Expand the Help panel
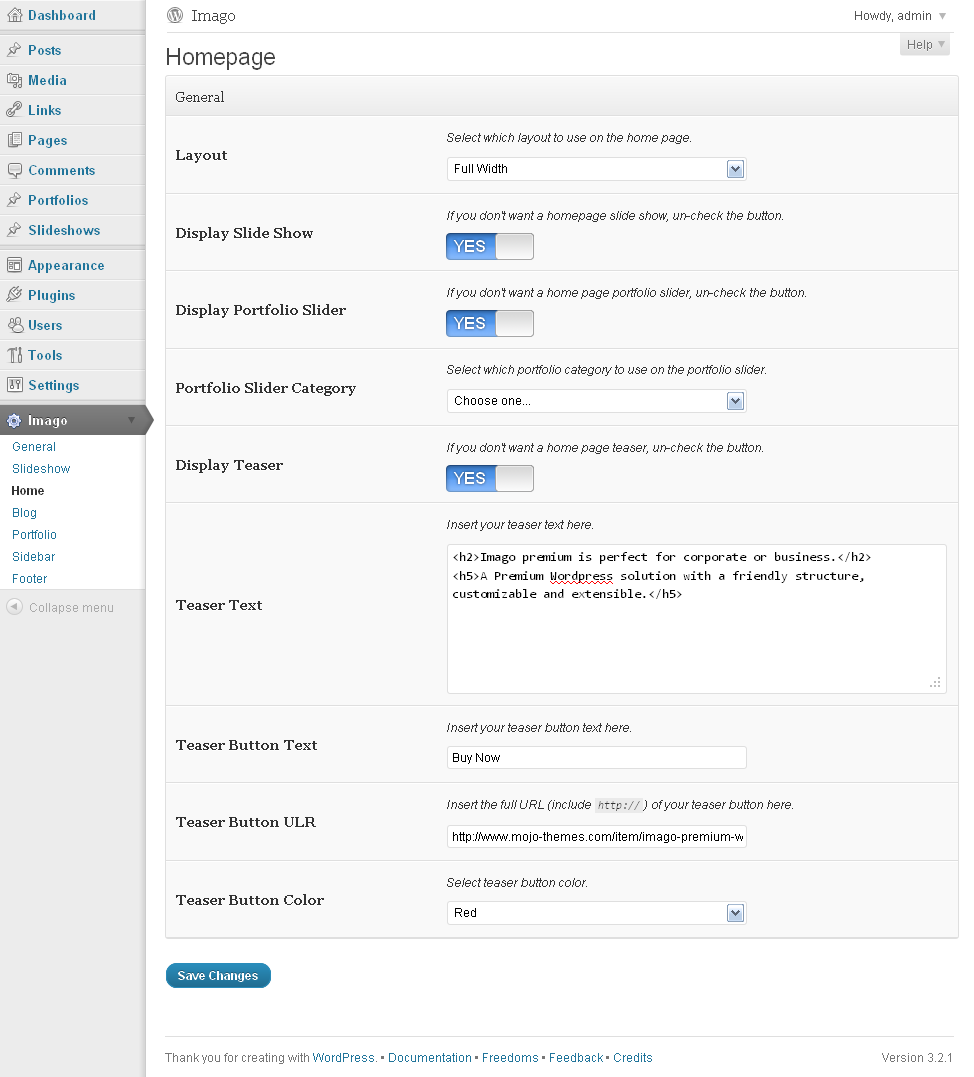Screen dimensions: 974x1077 (x=925, y=45)
